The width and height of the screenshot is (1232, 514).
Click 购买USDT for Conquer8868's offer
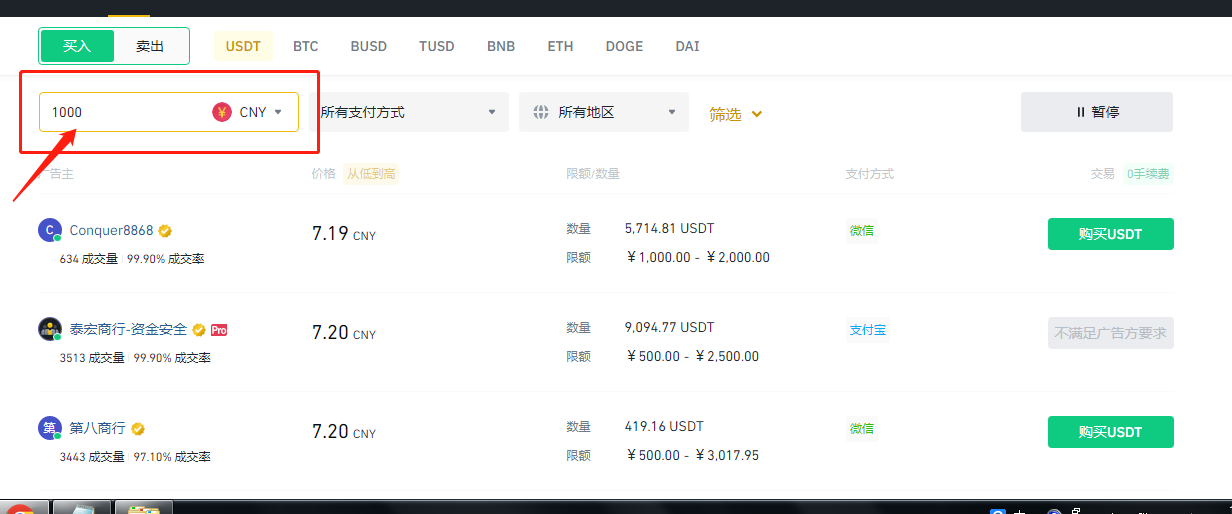click(x=1110, y=234)
